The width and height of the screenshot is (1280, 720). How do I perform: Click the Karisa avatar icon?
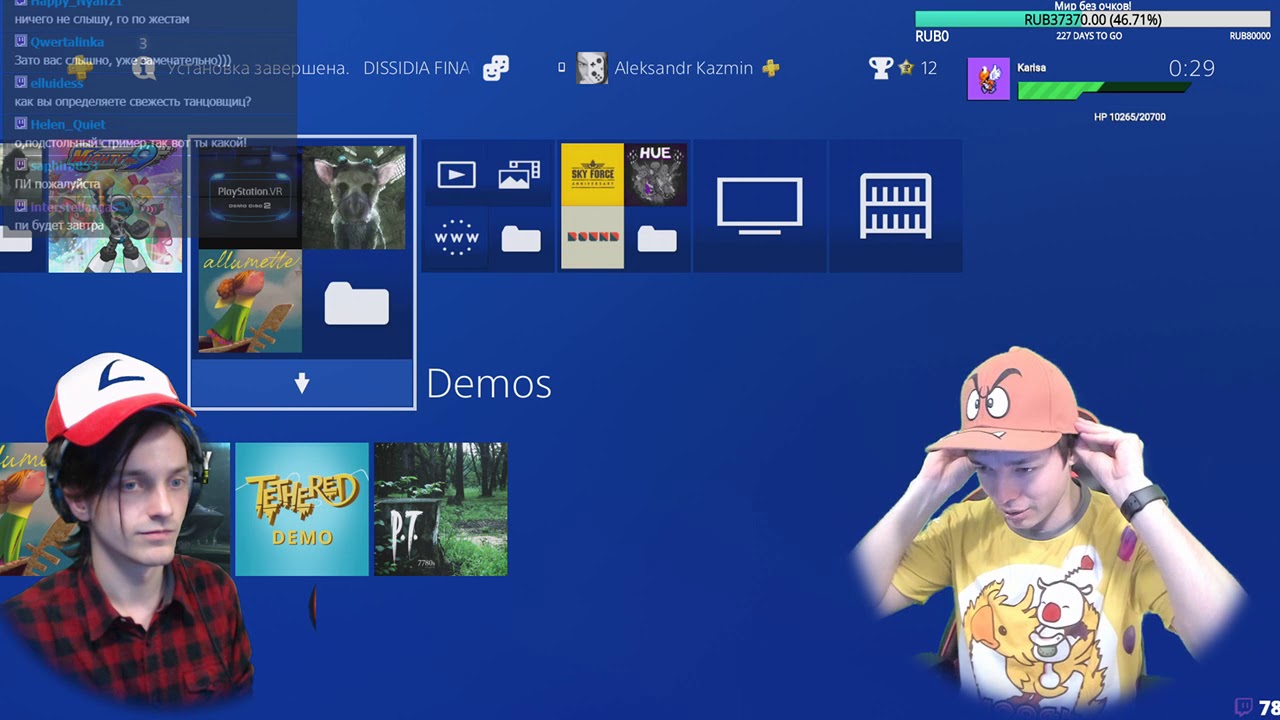(989, 79)
